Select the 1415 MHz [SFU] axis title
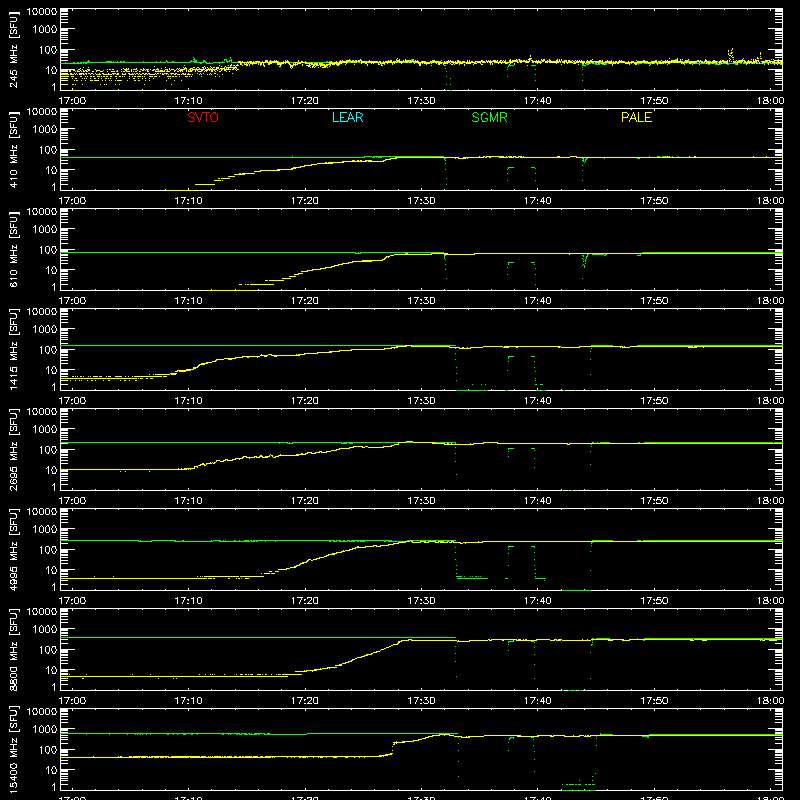This screenshot has height=800, width=800. click(14, 349)
